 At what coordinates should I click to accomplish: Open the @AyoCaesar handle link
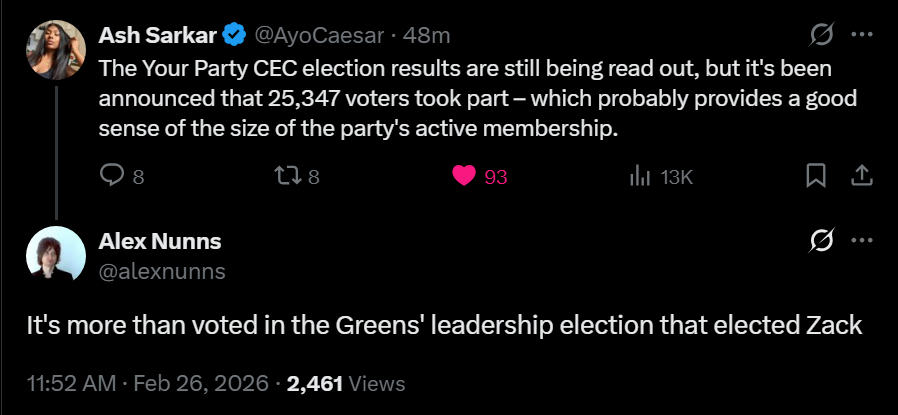click(x=320, y=36)
